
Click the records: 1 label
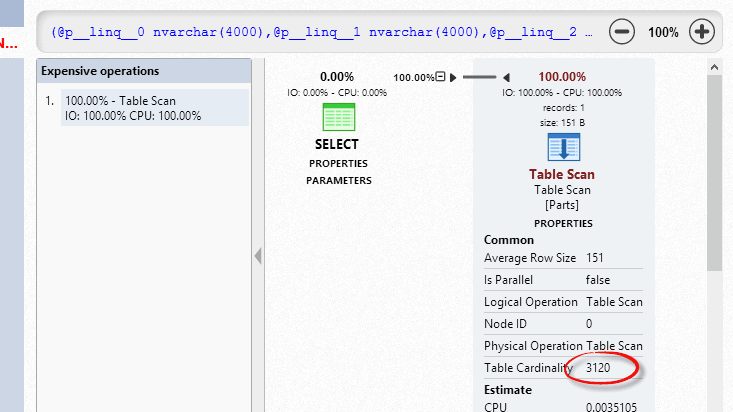(563, 108)
